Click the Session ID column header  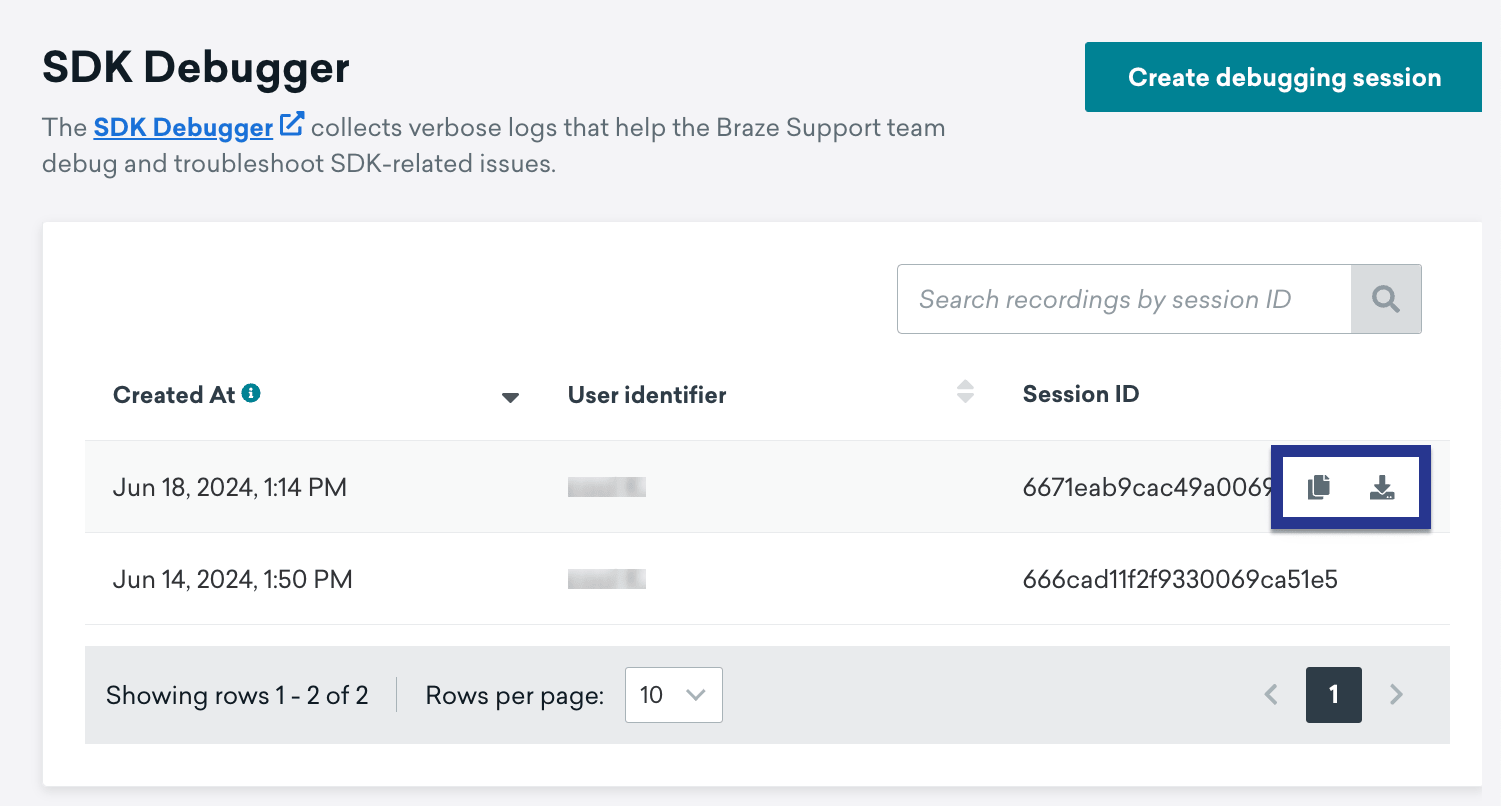pyautogui.click(x=1081, y=394)
